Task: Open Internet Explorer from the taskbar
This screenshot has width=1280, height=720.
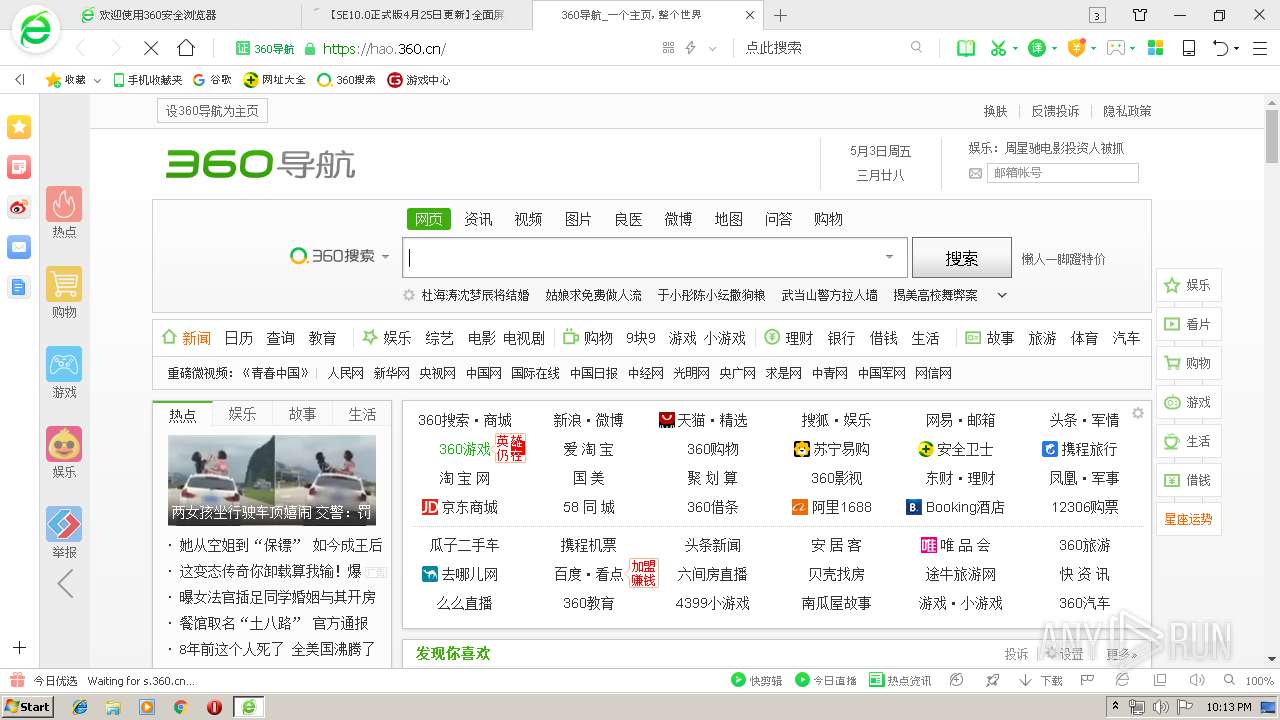Action: coord(80,707)
